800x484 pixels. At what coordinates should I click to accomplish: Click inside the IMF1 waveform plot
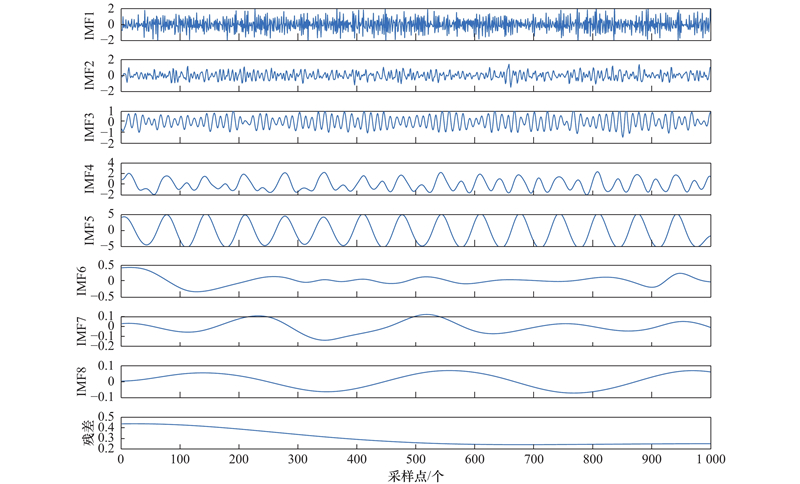click(416, 23)
